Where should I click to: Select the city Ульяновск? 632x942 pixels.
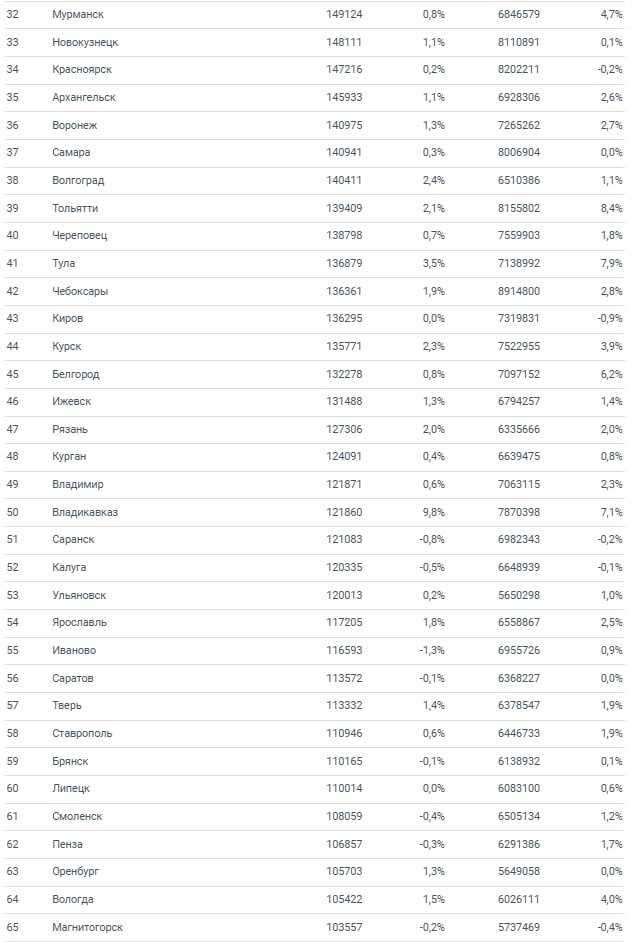79,595
